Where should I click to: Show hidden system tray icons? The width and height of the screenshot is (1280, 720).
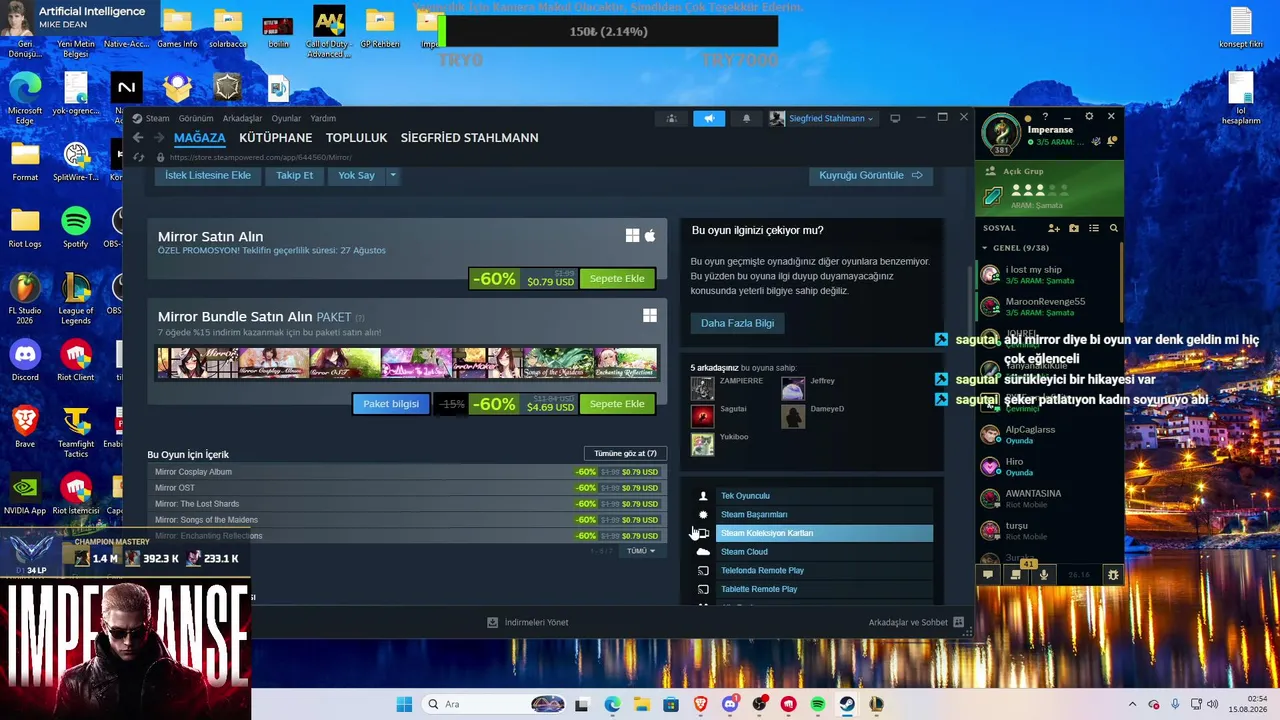tap(1132, 704)
